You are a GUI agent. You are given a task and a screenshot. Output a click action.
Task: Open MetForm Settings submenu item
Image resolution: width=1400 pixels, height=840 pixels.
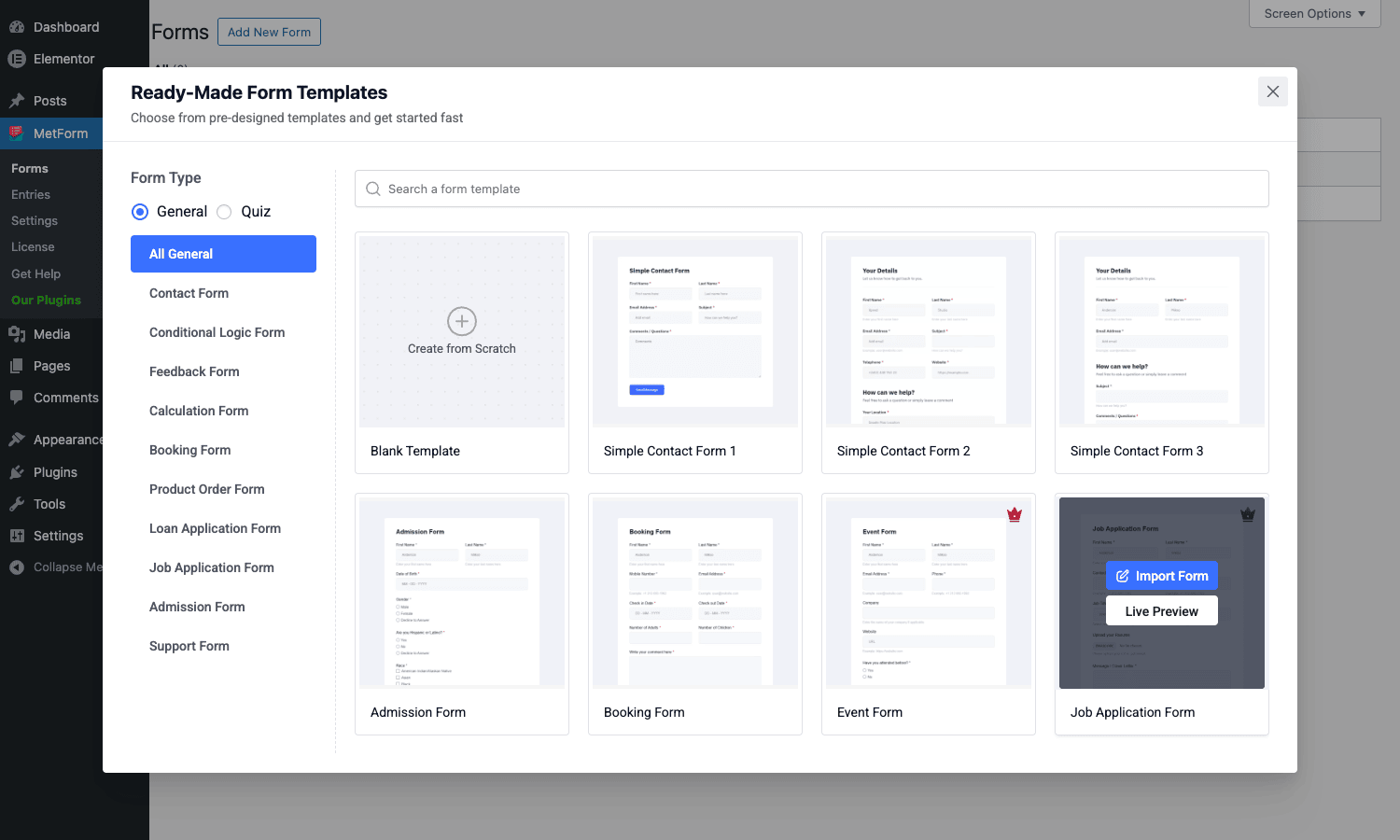pos(35,221)
